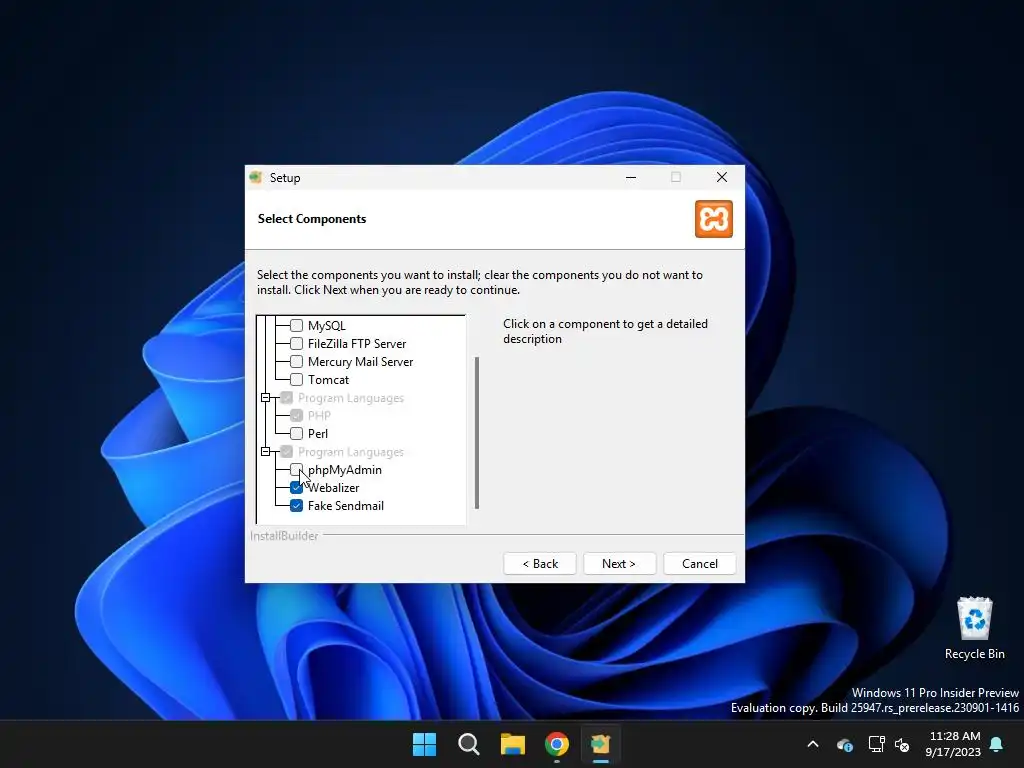Screen dimensions: 1024x768
Task: Click the XAMPP orange logo icon
Action: coord(714,219)
